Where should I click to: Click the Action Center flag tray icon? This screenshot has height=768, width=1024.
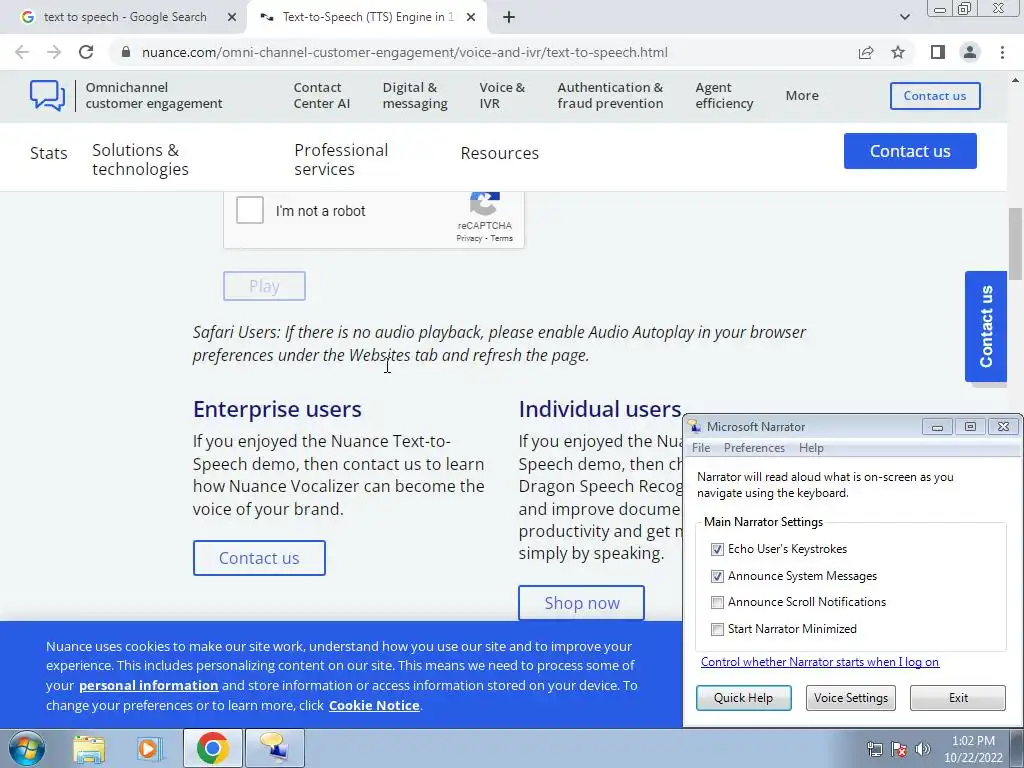click(x=899, y=749)
